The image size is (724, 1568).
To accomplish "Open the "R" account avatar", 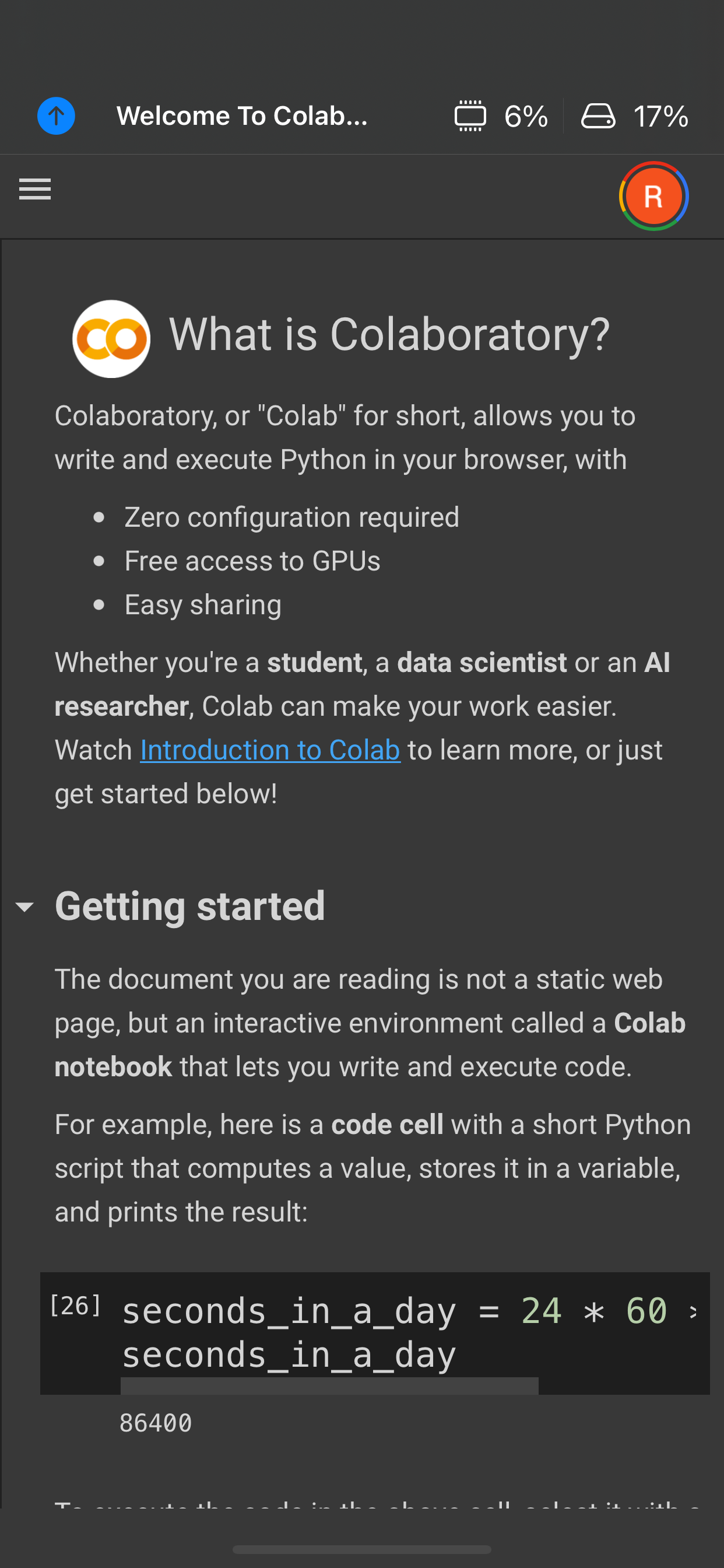I will click(653, 196).
